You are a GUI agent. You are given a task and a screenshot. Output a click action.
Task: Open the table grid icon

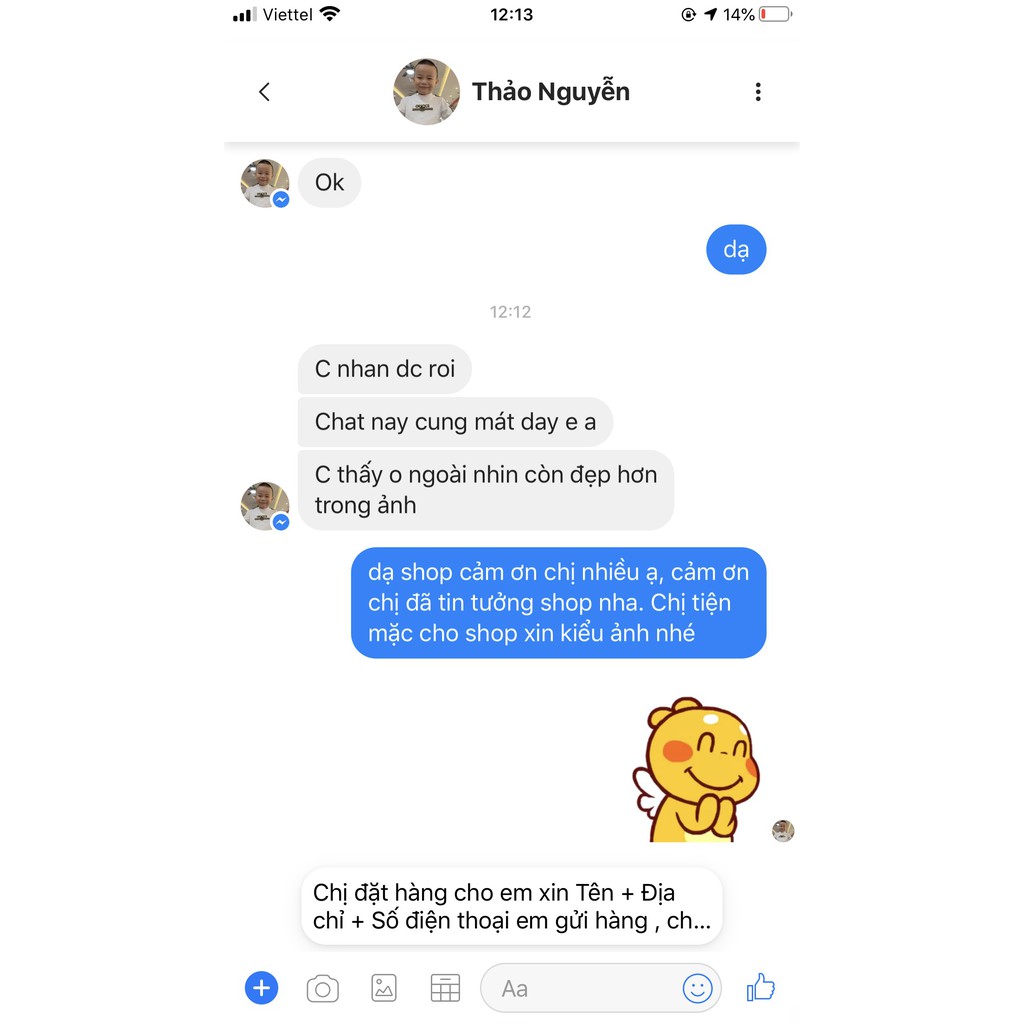[x=445, y=988]
